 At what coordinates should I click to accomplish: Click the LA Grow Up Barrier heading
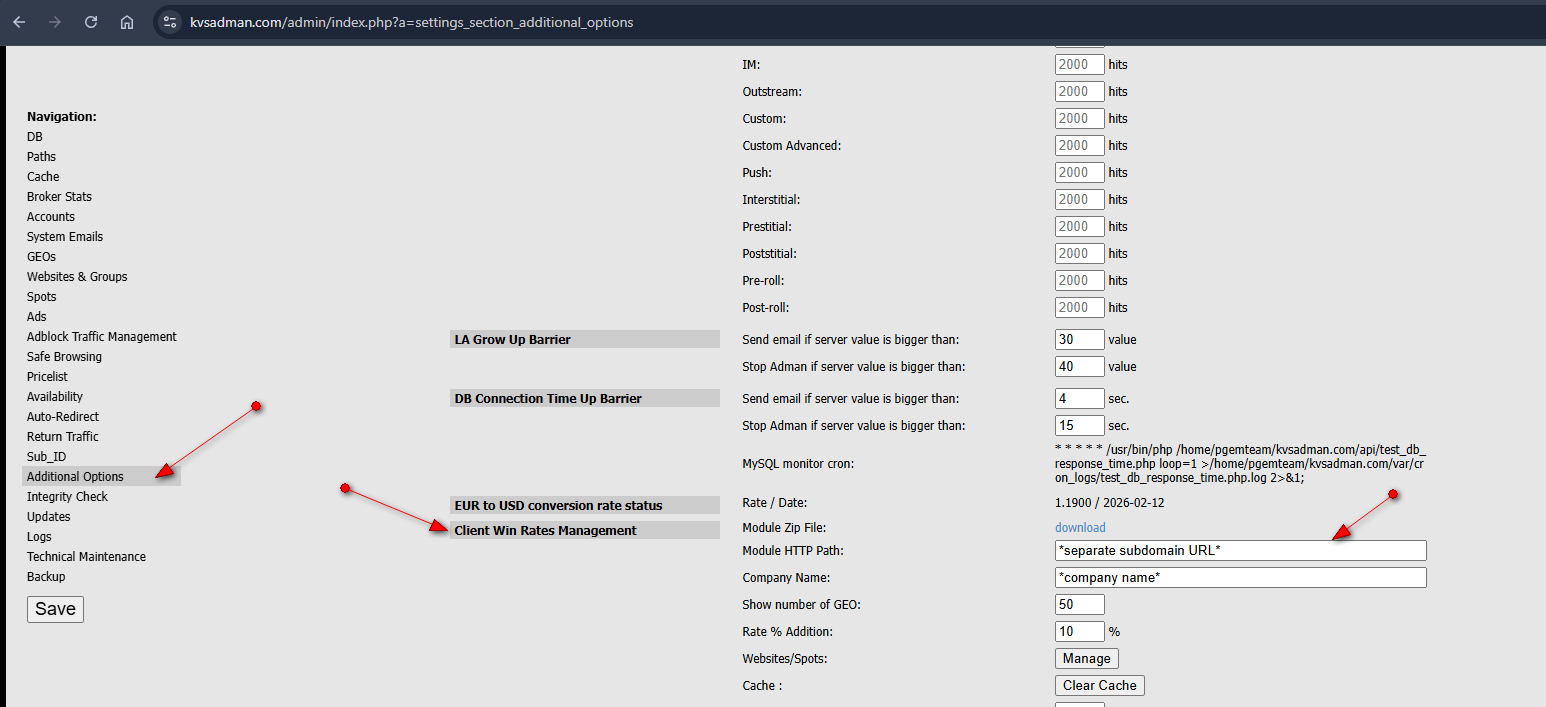click(x=585, y=339)
